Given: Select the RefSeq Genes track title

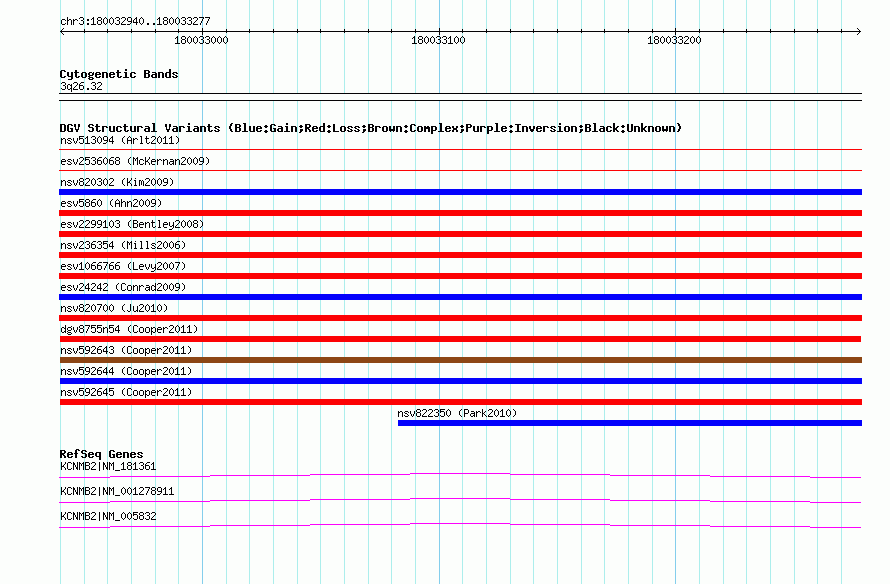Looking at the screenshot, I should coord(101,454).
